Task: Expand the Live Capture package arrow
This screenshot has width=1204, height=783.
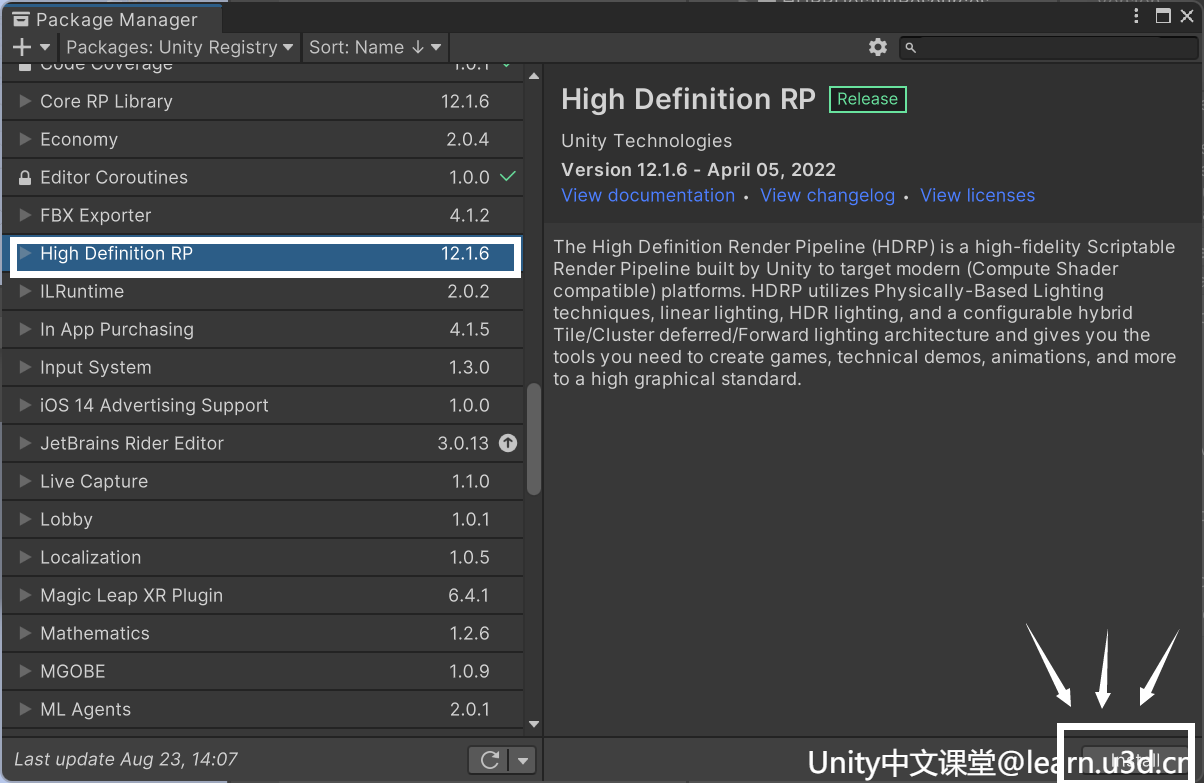Action: click(x=25, y=481)
